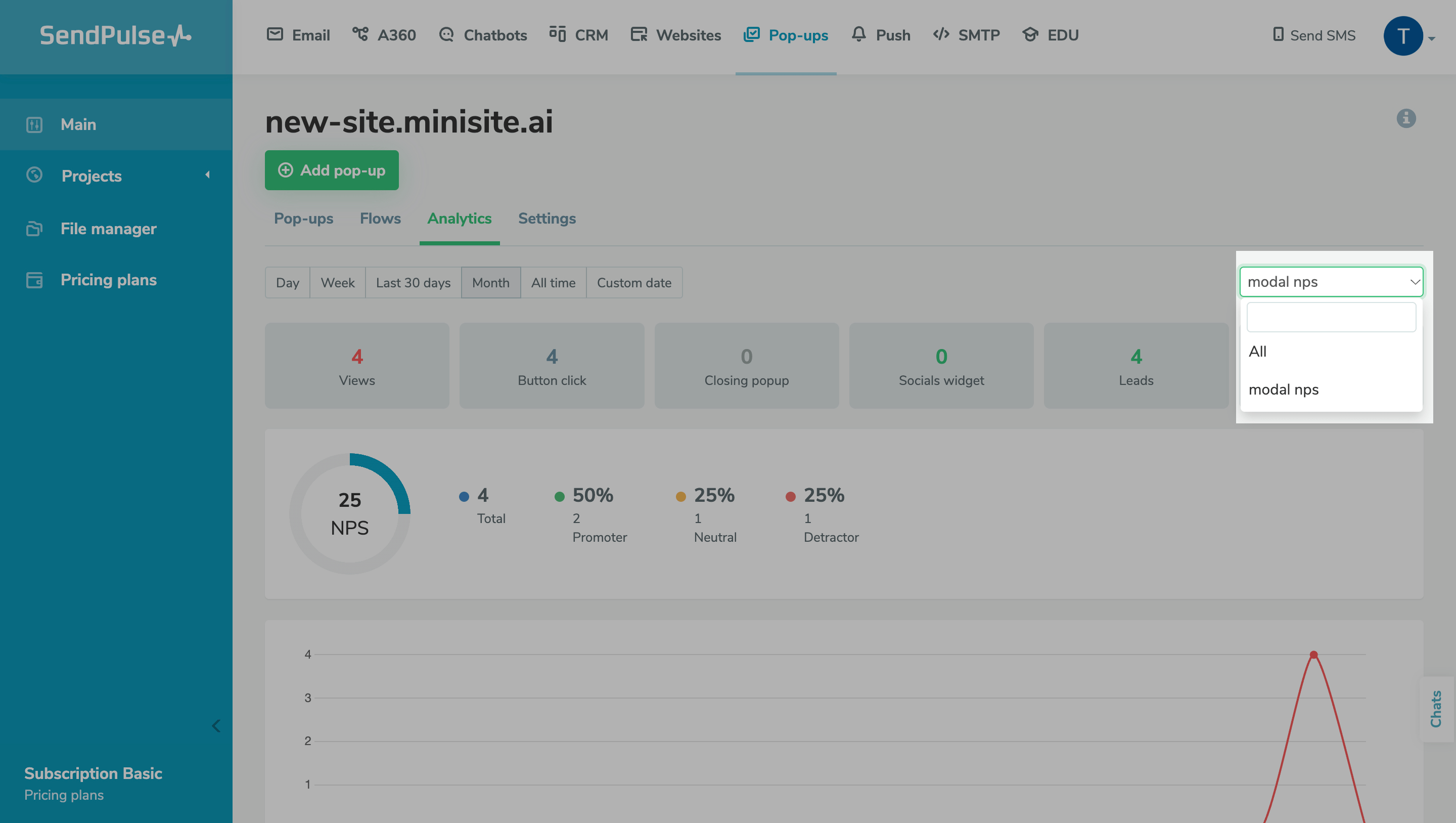The width and height of the screenshot is (1456, 823).
Task: Open the user avatar account menu
Action: tap(1403, 35)
